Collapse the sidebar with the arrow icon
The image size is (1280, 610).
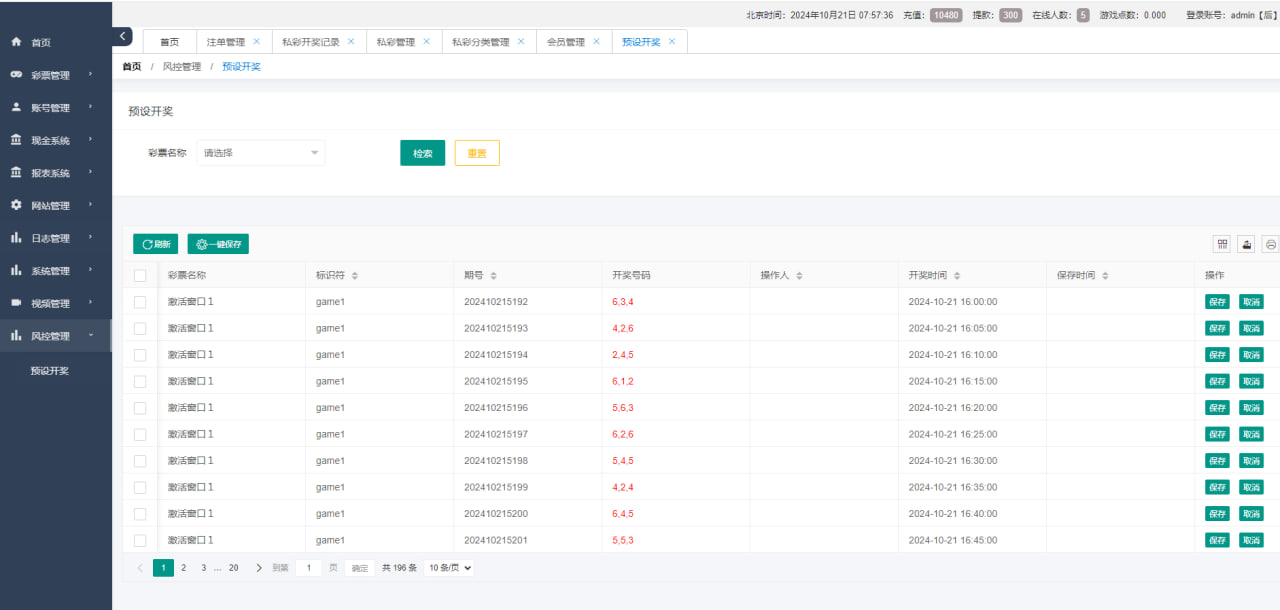(122, 36)
